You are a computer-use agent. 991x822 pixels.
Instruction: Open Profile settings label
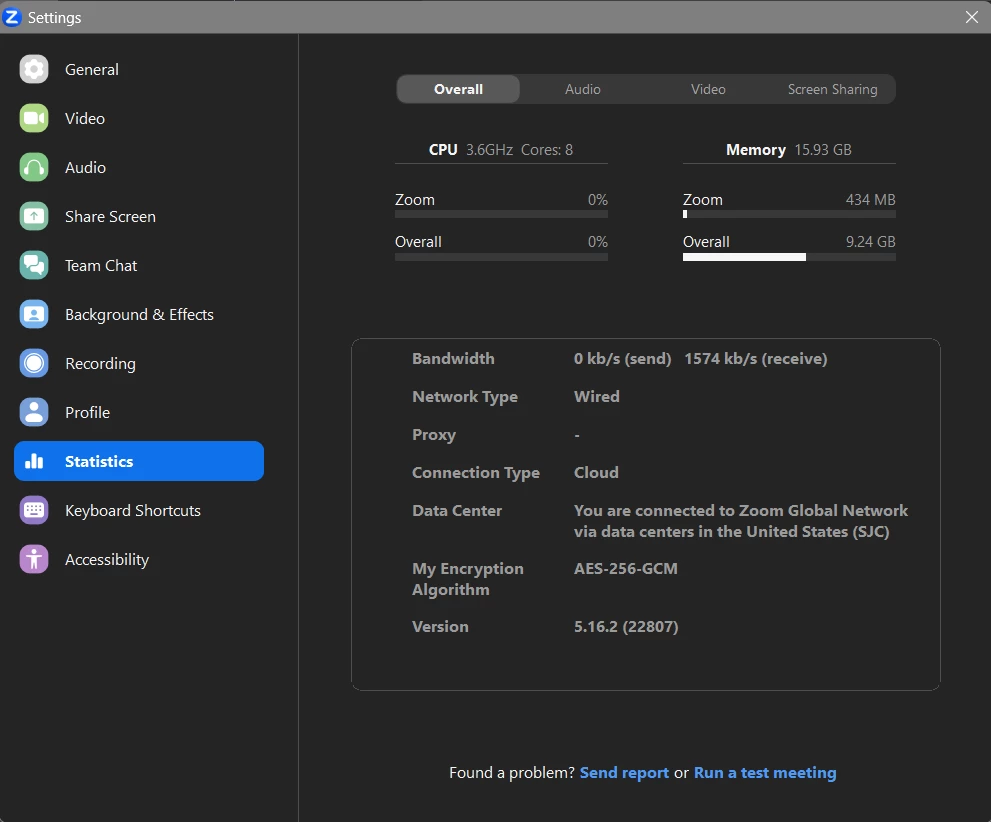point(87,412)
